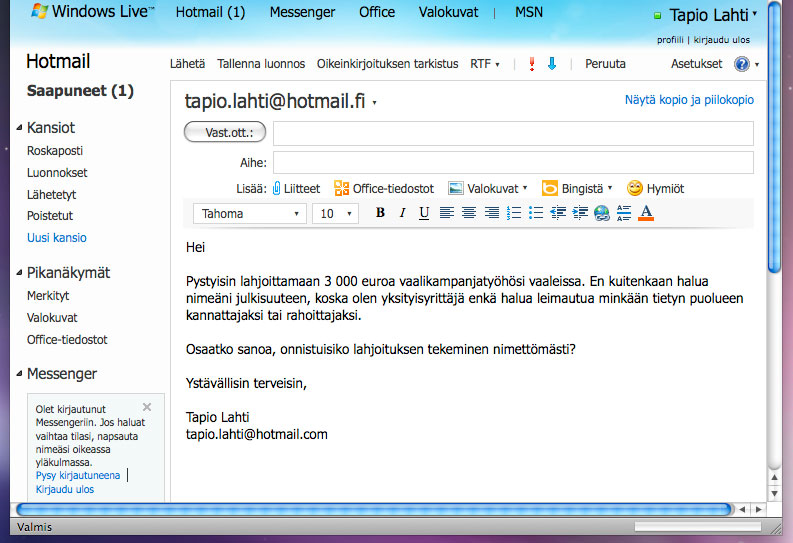Attach files via Liitteet

pos(296,189)
